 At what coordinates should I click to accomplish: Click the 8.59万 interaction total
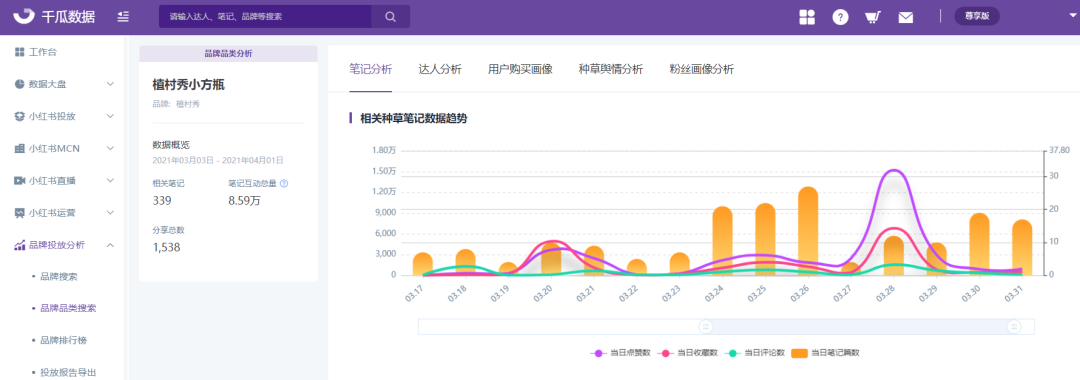tap(244, 201)
